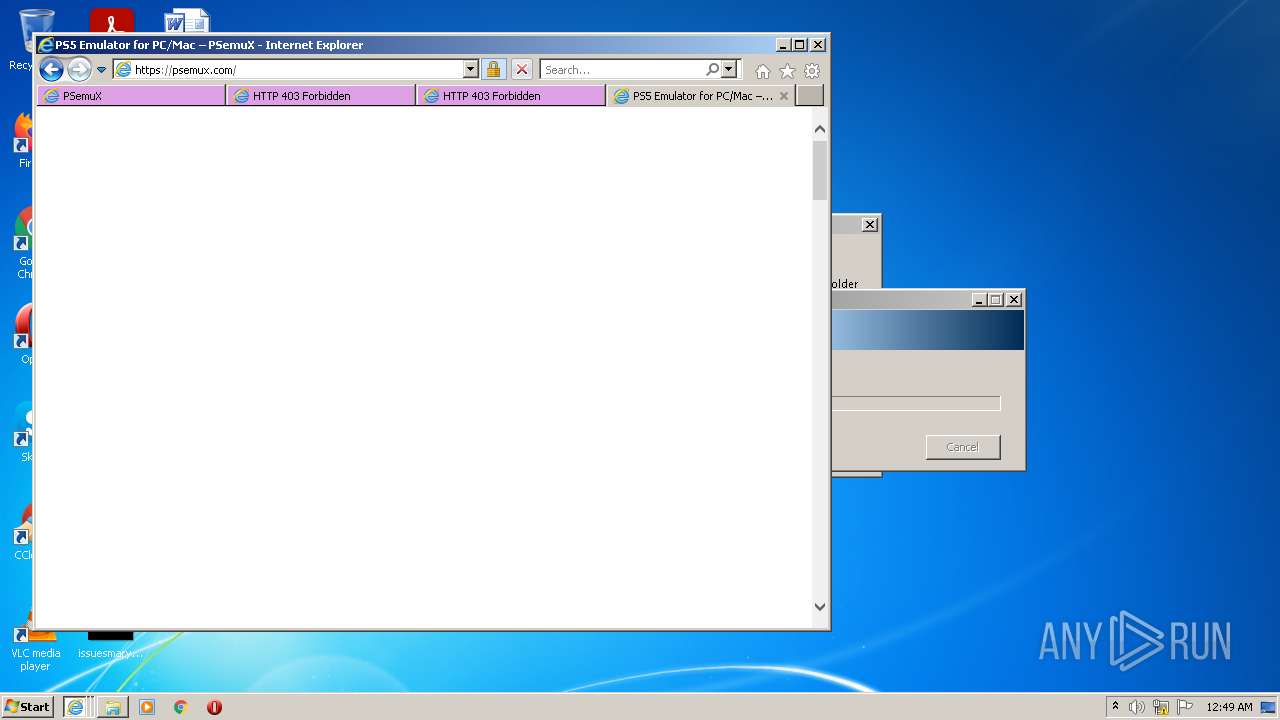Screen dimensions: 1280x720
Task: Launch the media player taskbar icon
Action: pyautogui.click(x=147, y=707)
